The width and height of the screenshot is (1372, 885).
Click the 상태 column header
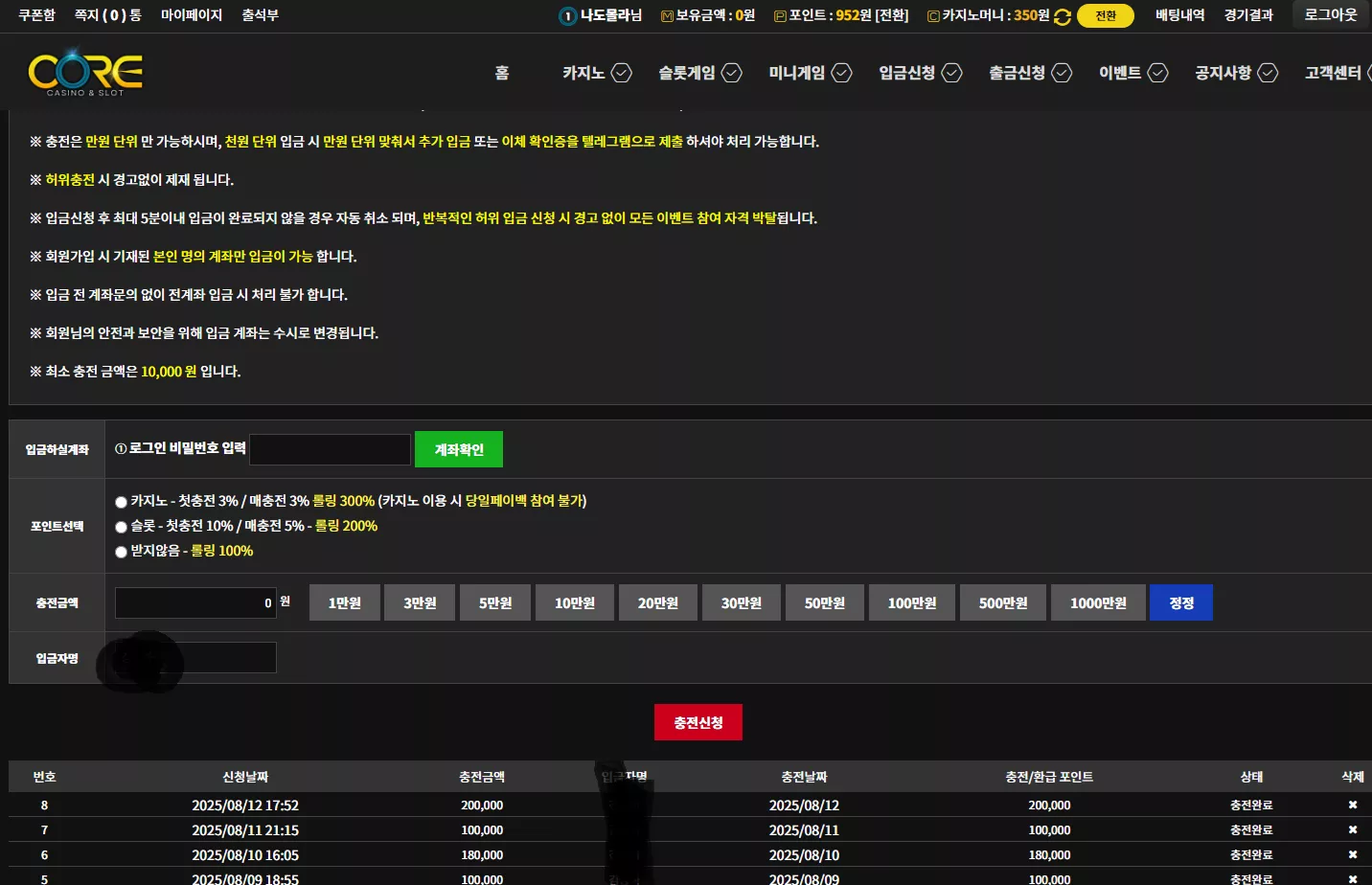click(x=1251, y=777)
